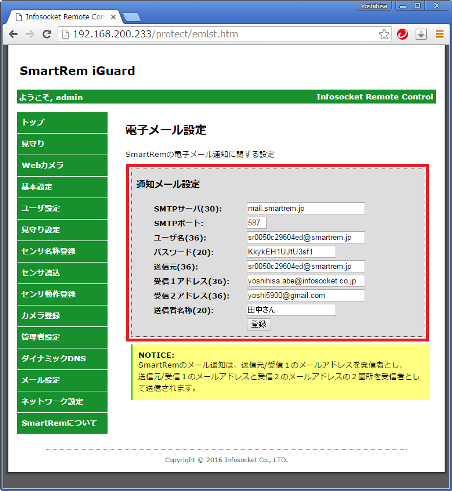The height and width of the screenshot is (491, 452).
Task: Open the センサ動作登録 menu item
Action: coord(62,294)
